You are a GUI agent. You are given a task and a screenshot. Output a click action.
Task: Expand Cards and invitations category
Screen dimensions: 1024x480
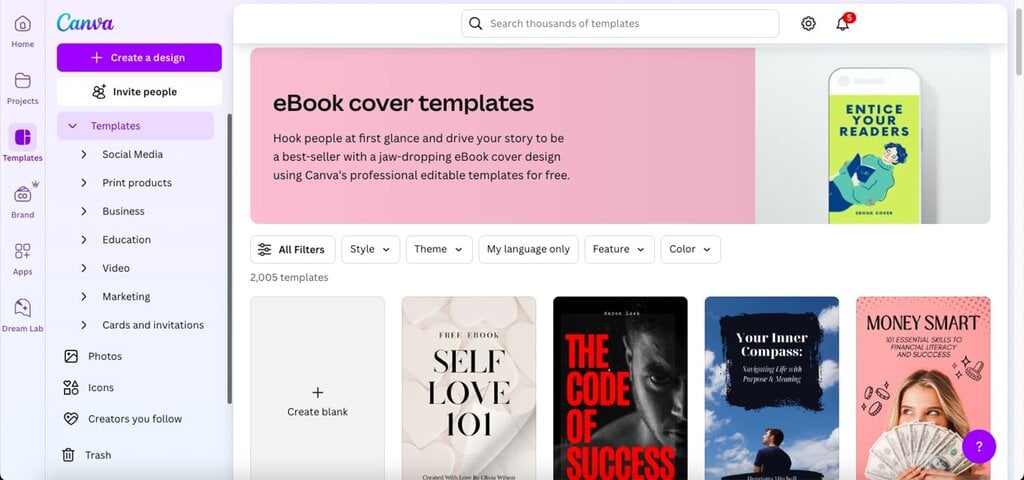[84, 325]
